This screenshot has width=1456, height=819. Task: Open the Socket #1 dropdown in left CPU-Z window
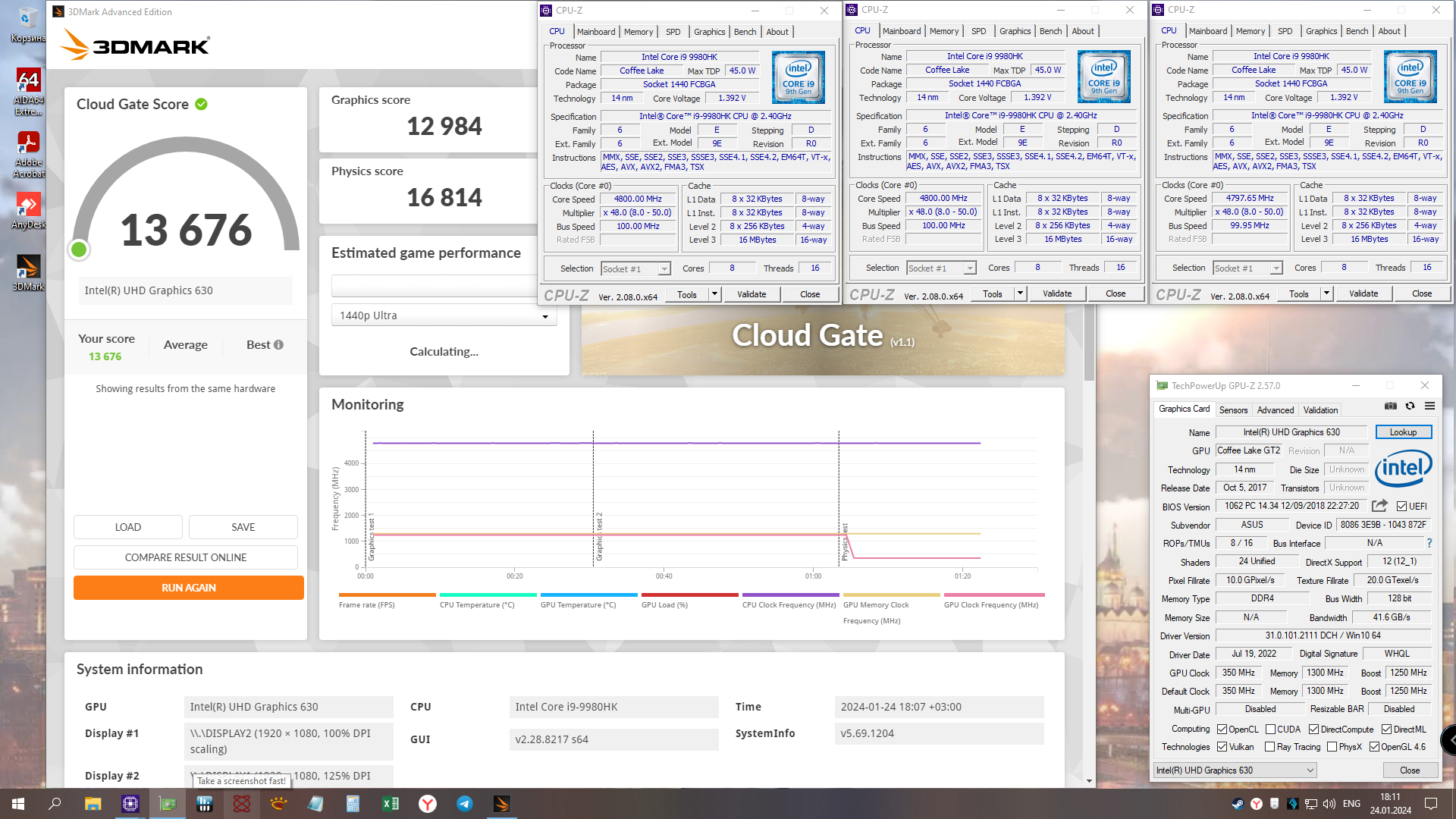(635, 269)
